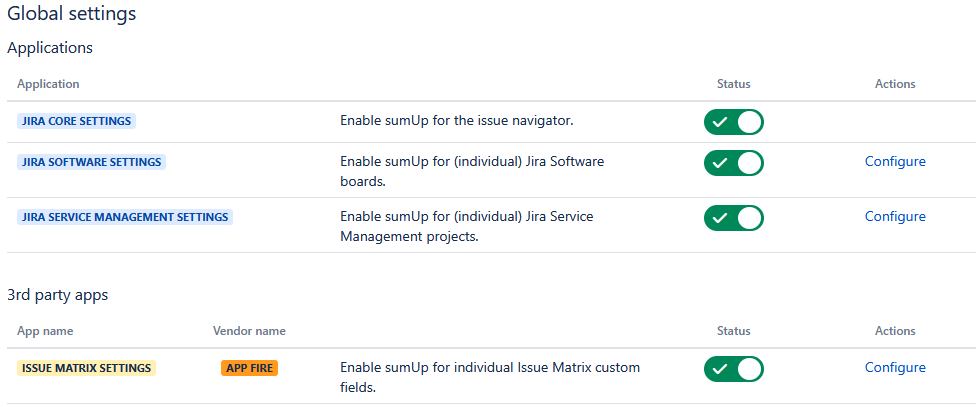This screenshot has height=407, width=979.
Task: Click the Status header in Applications table
Action: (x=734, y=84)
